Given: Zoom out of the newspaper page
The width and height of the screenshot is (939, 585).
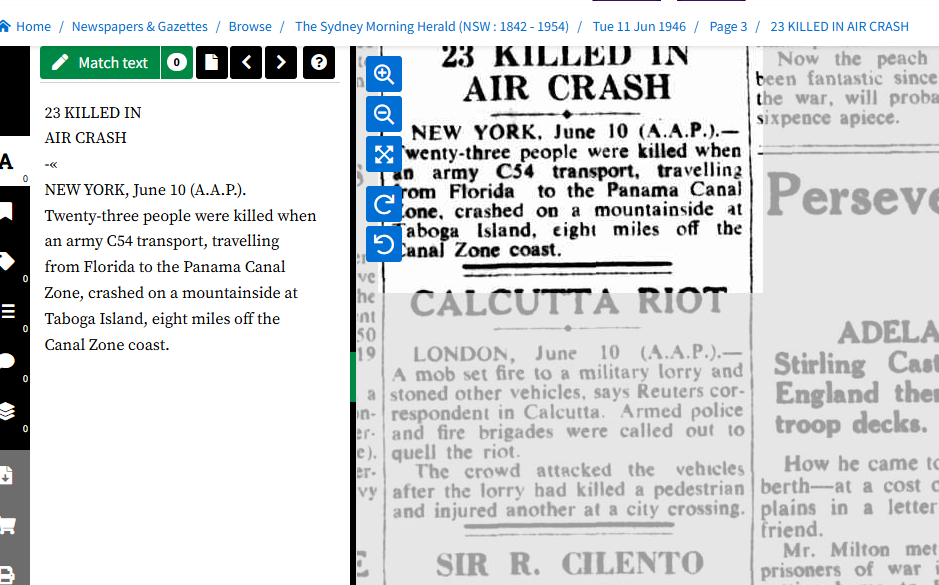Looking at the screenshot, I should coord(384,114).
